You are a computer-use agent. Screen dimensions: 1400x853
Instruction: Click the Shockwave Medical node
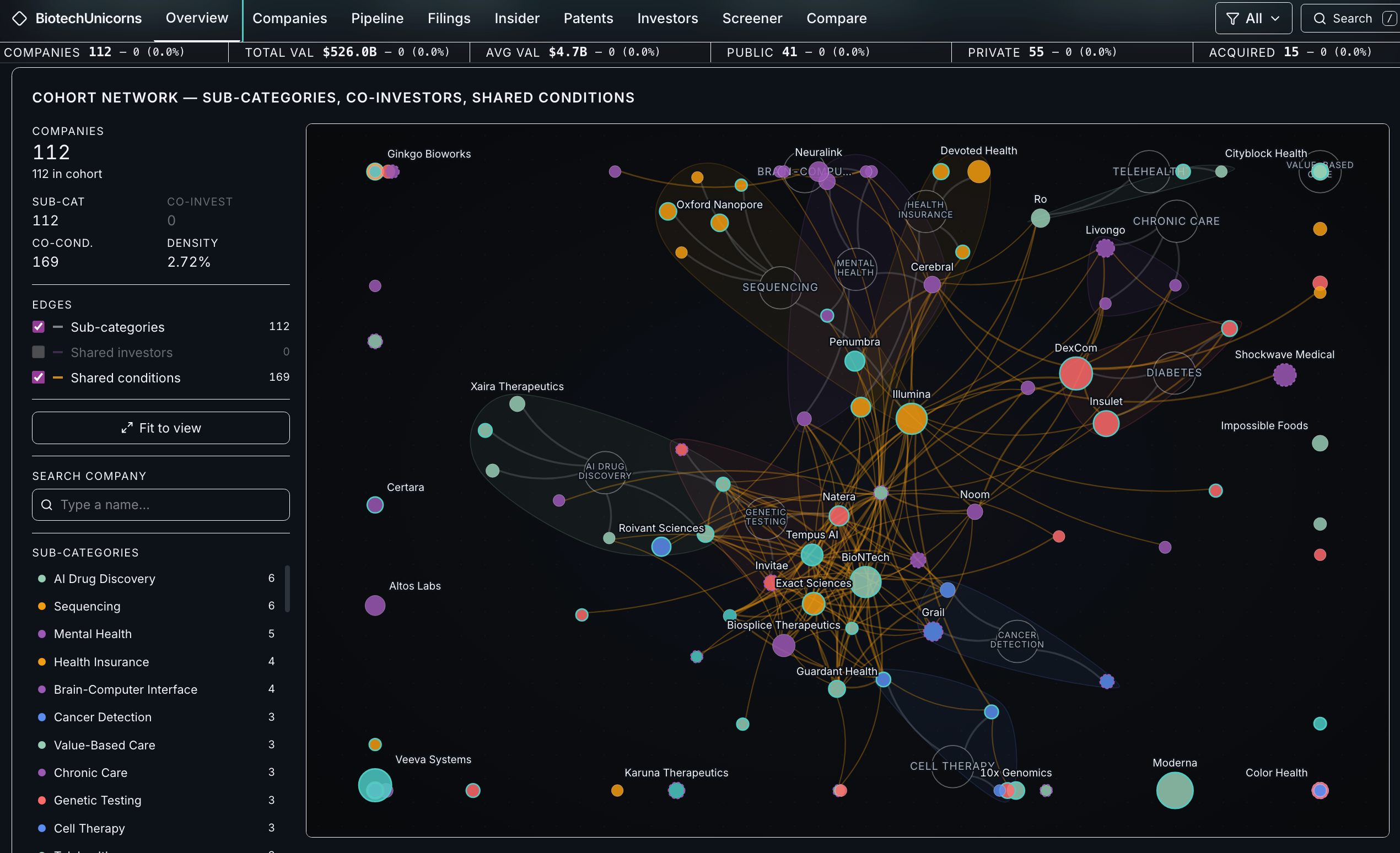click(1284, 375)
